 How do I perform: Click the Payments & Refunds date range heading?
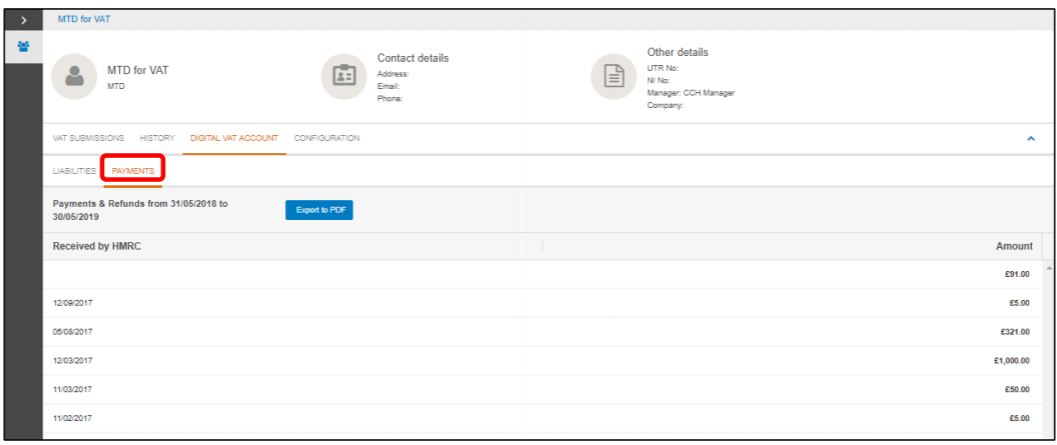[140, 209]
